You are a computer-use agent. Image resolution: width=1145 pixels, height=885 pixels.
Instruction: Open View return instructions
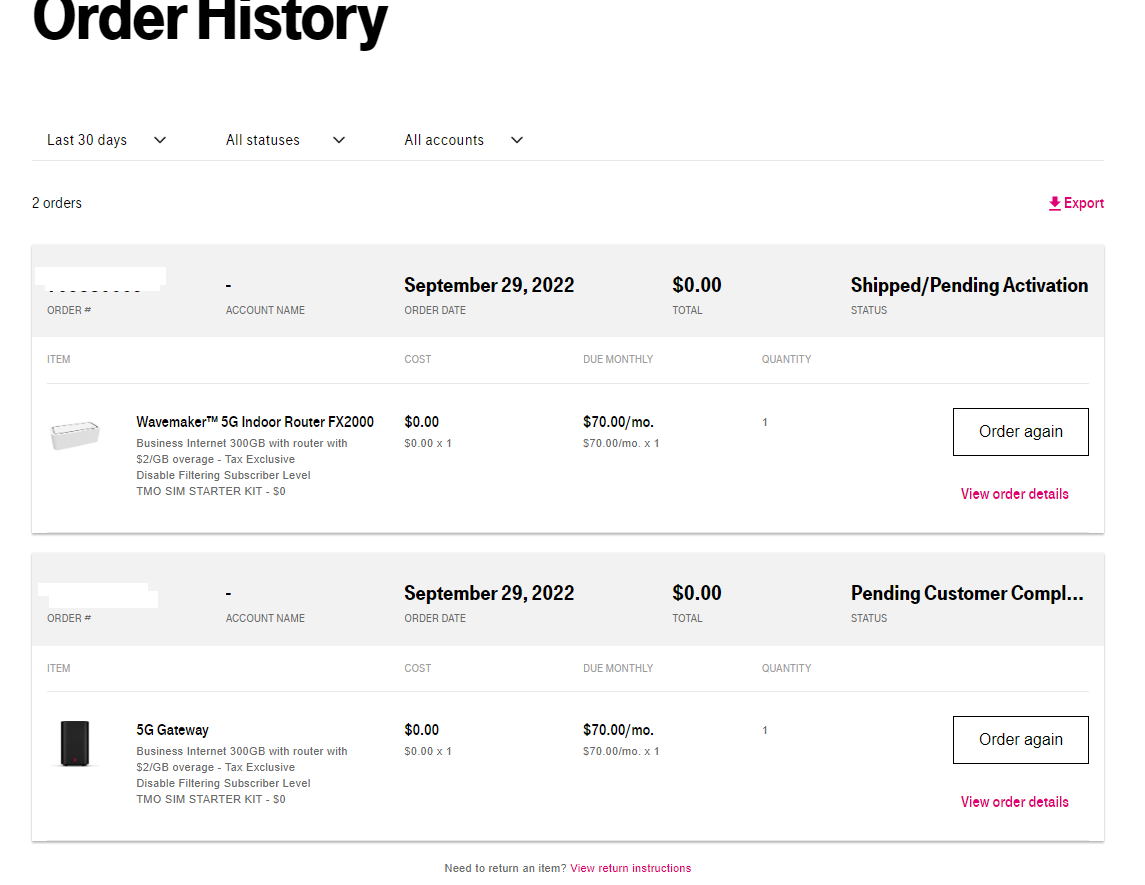[630, 868]
